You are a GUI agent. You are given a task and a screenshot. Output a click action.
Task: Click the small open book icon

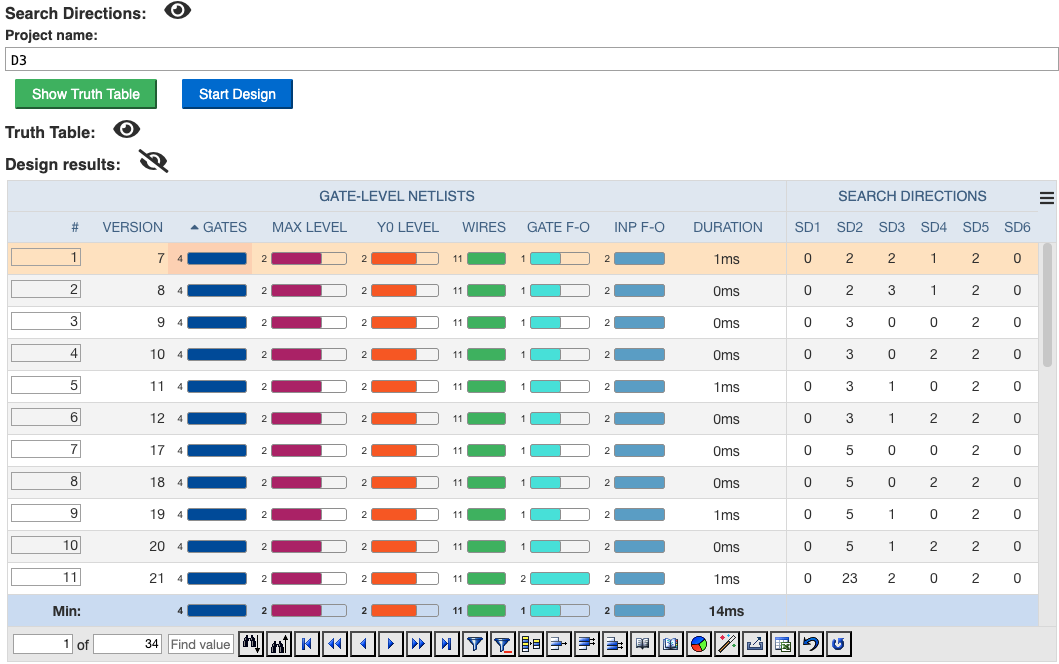click(x=642, y=644)
